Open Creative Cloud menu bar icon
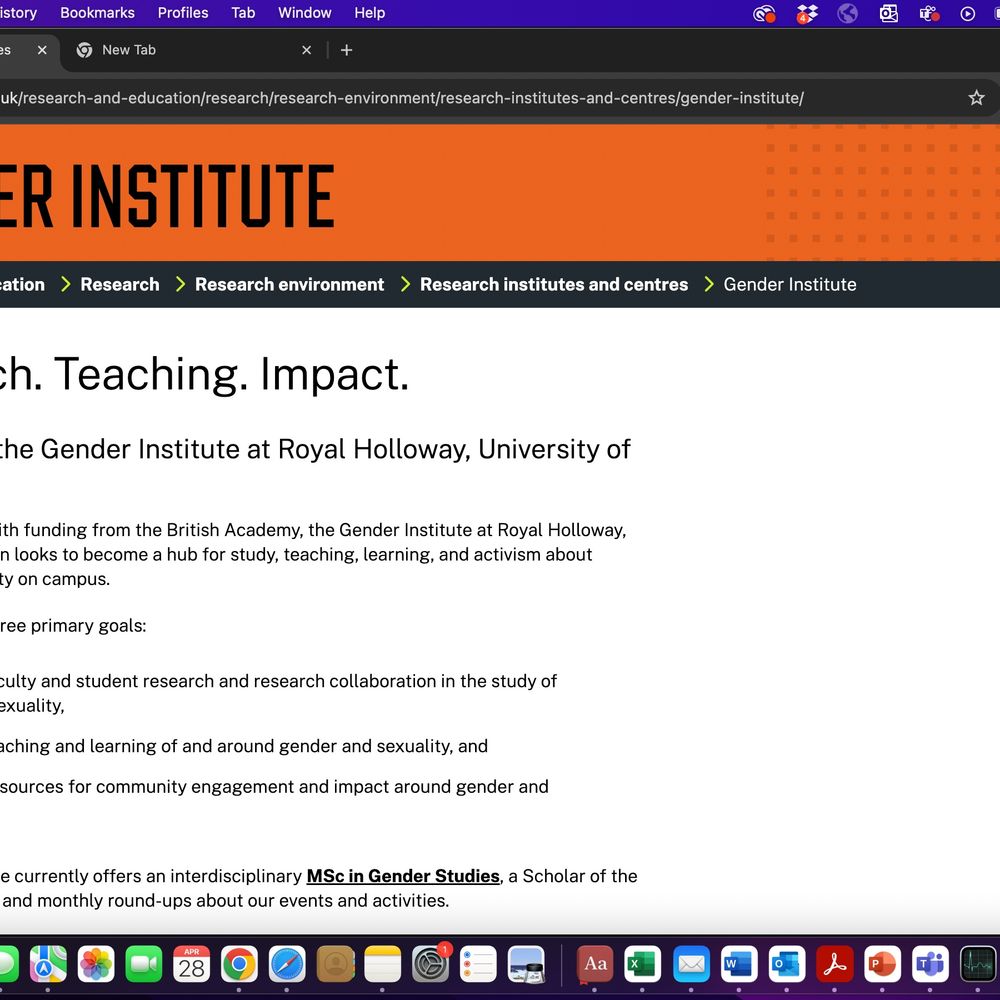The image size is (1000, 1000). (763, 13)
